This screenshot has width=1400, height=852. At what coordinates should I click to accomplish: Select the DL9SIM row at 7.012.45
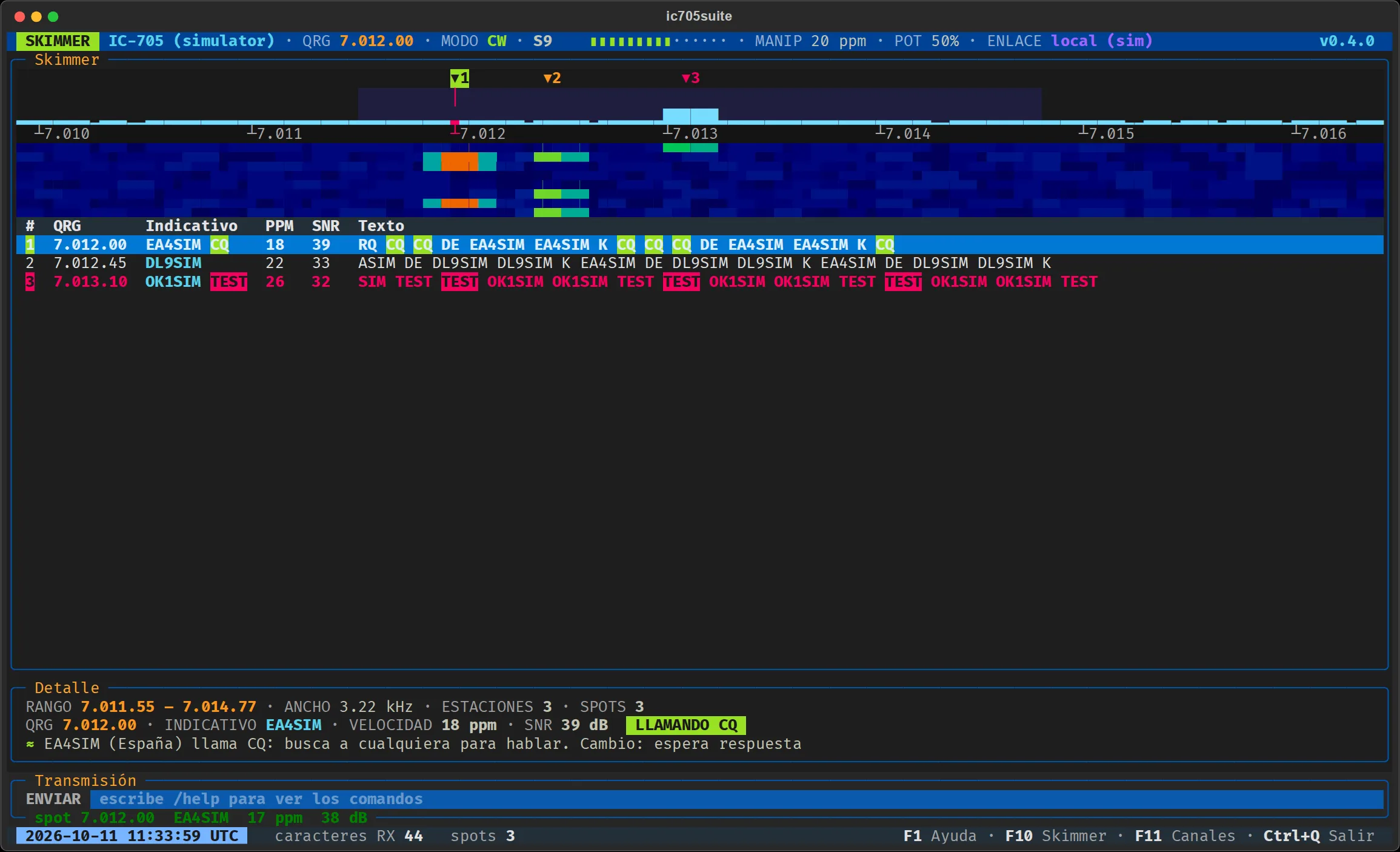[699, 263]
